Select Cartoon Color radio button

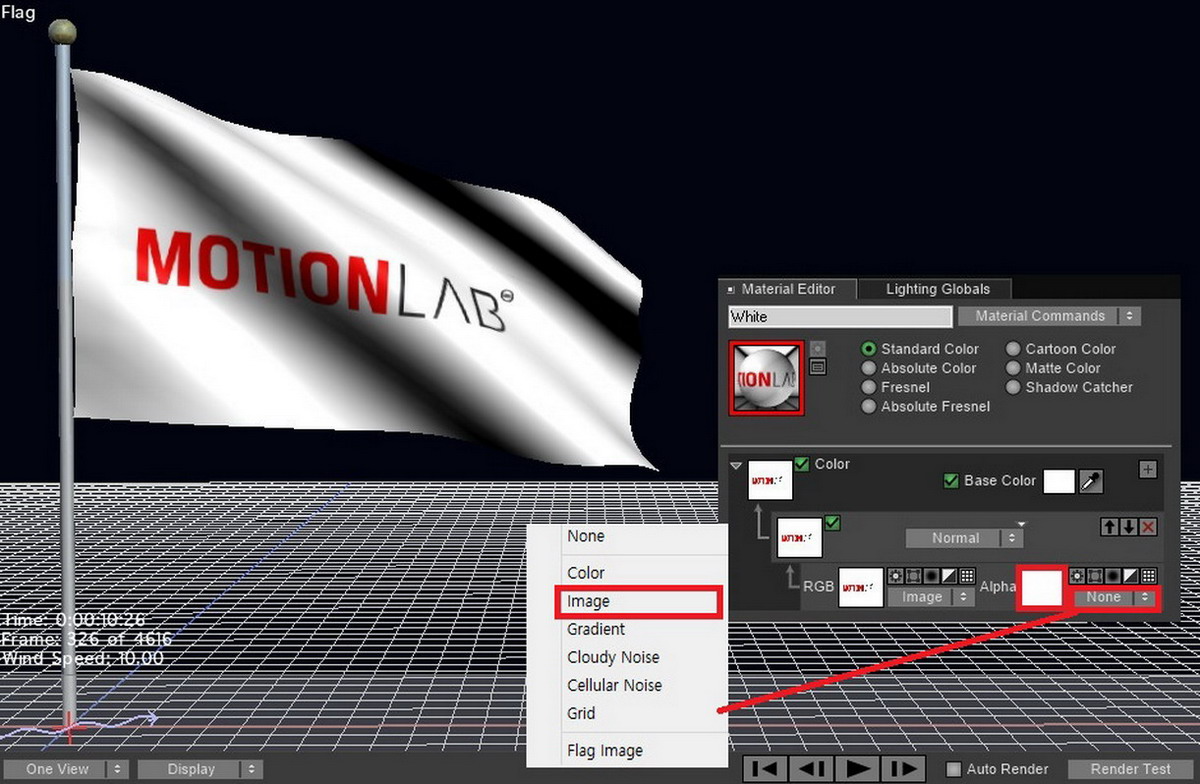pos(1013,349)
